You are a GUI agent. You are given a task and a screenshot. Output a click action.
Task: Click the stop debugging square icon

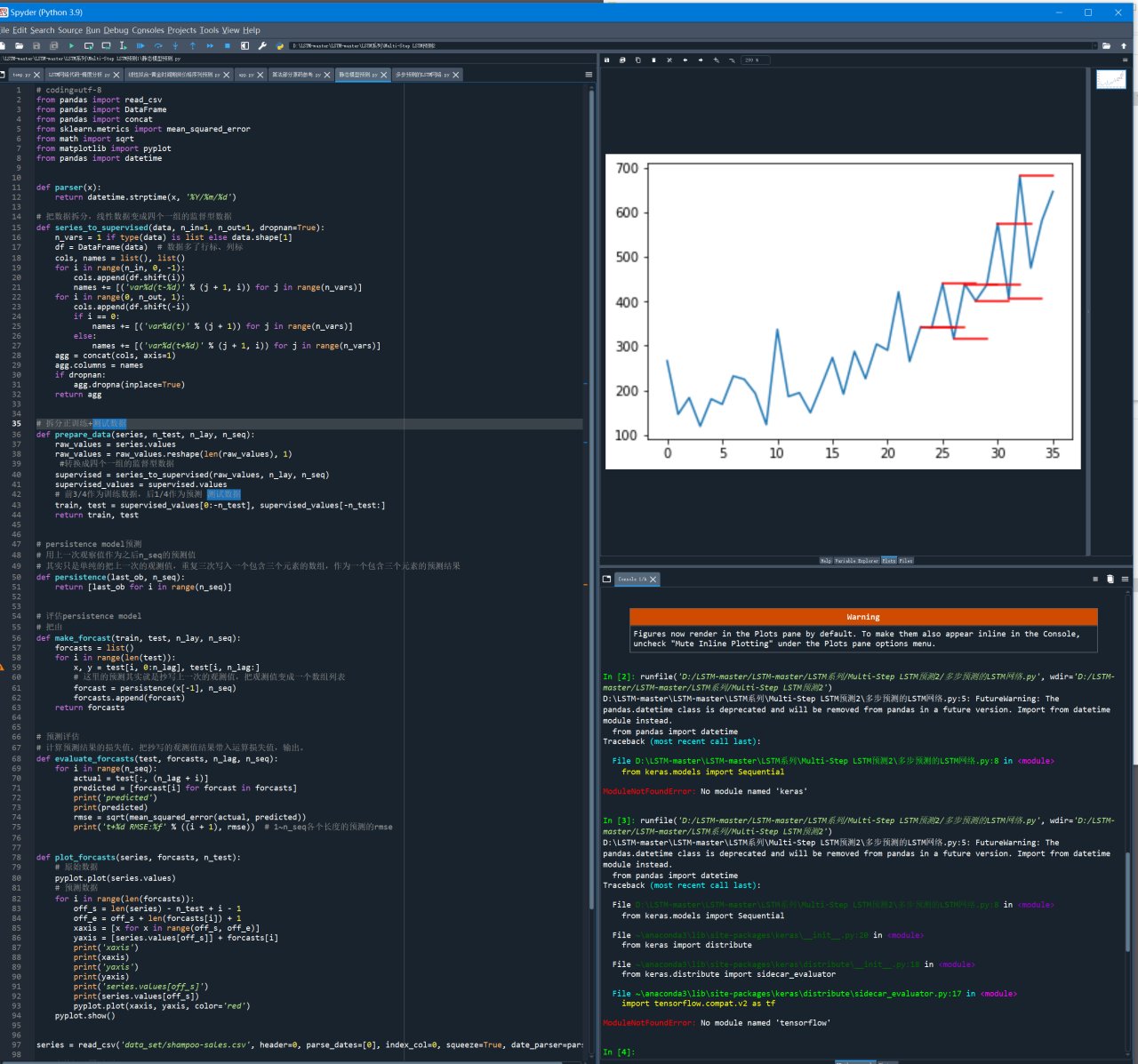click(228, 45)
